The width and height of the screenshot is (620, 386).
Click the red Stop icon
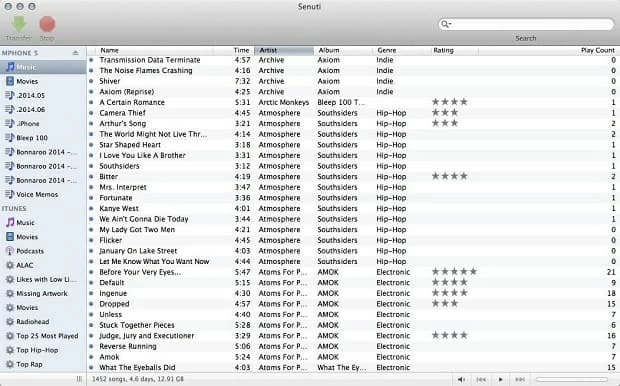click(x=47, y=24)
